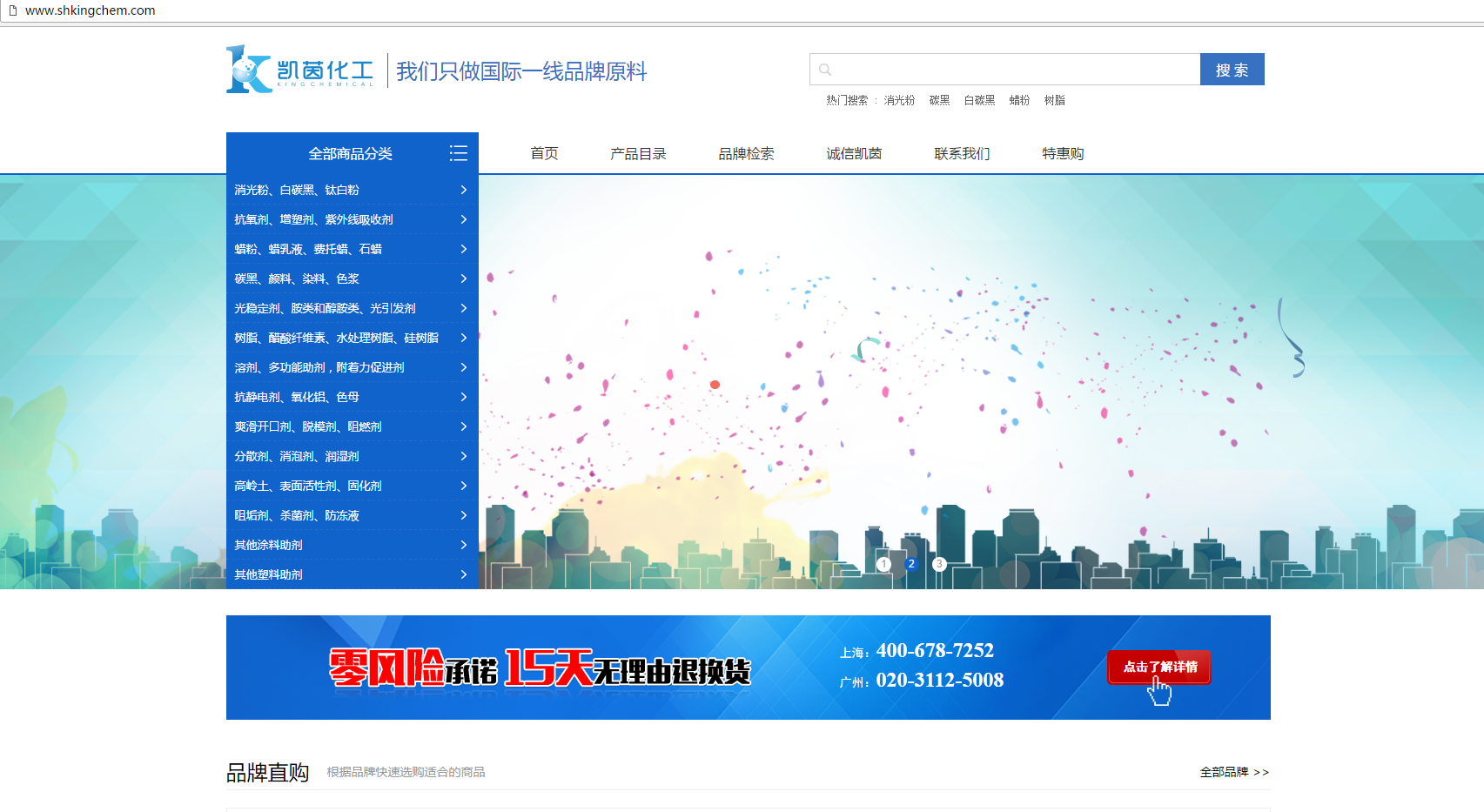Viewport: 1484px width, 812px height.
Task: Expand the 消光粉、白碳黑、钛白粉 category arrow
Action: coord(463,190)
